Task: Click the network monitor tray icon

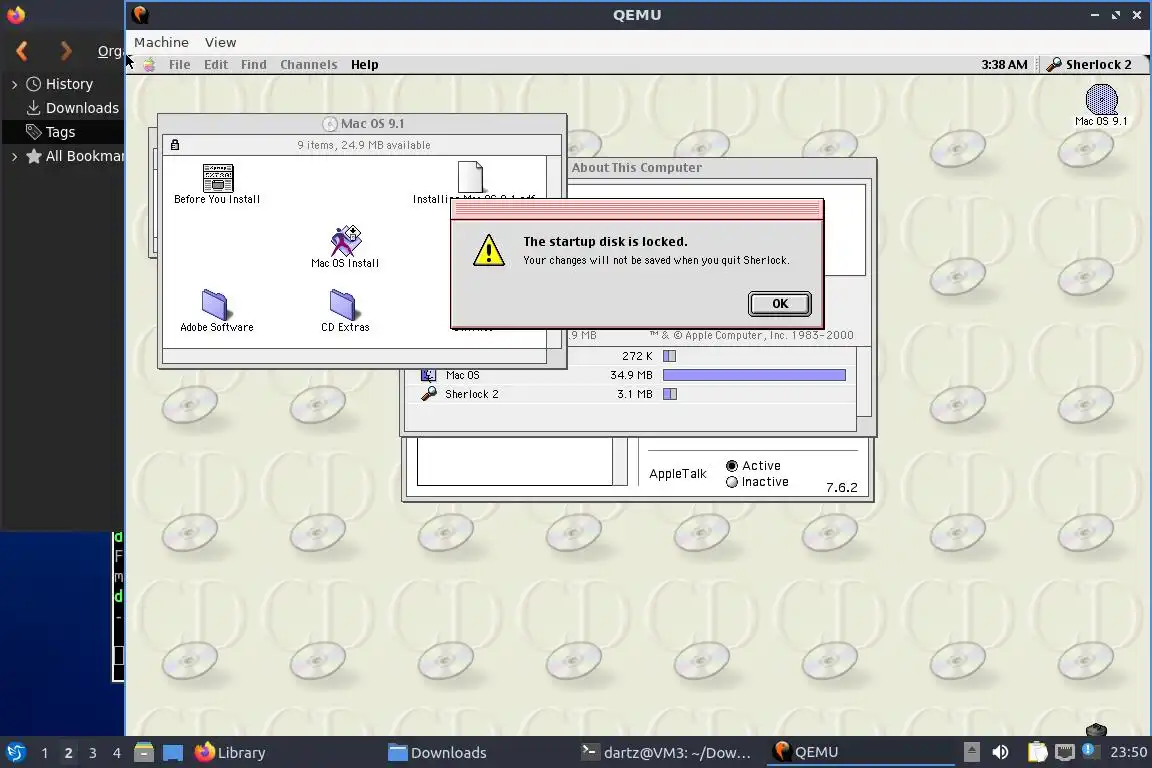Action: pos(1065,753)
